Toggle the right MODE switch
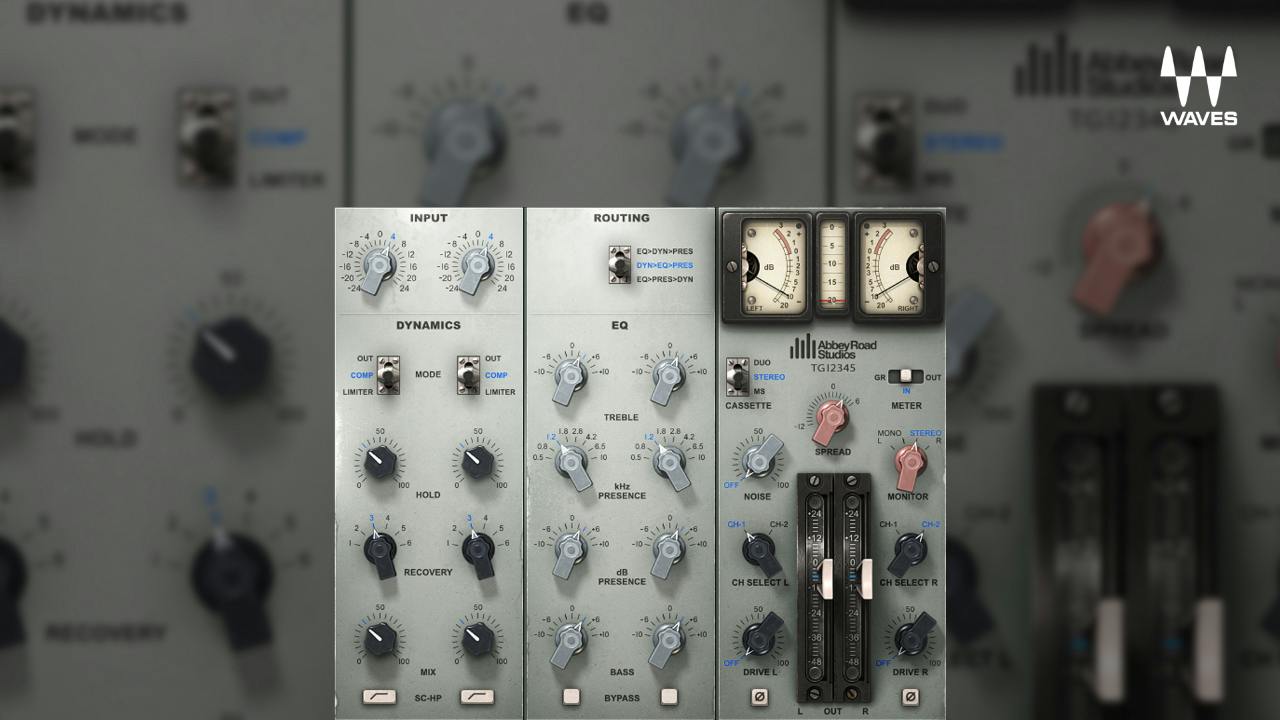This screenshot has height=720, width=1280. pos(468,375)
